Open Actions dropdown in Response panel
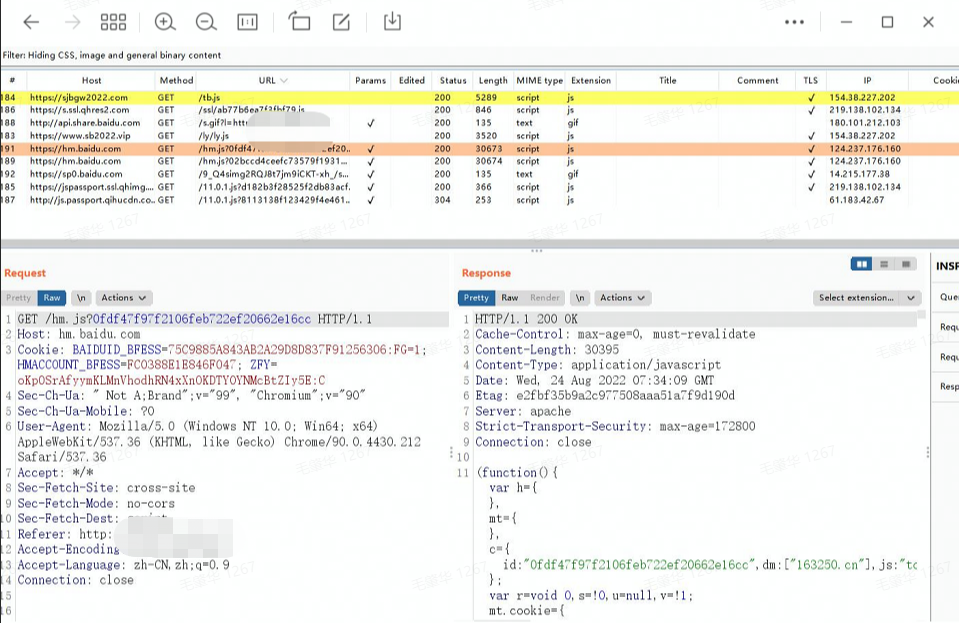Viewport: 959px width, 623px height. 623,298
